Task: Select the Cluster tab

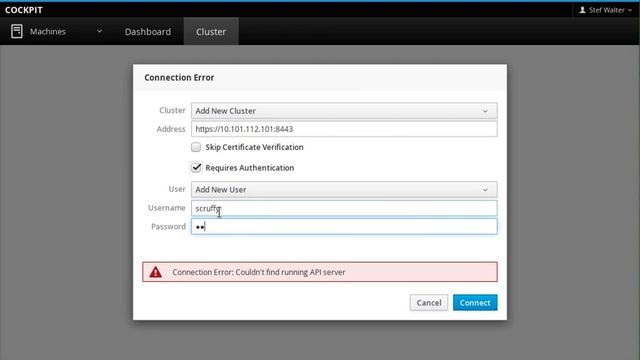Action: click(211, 31)
